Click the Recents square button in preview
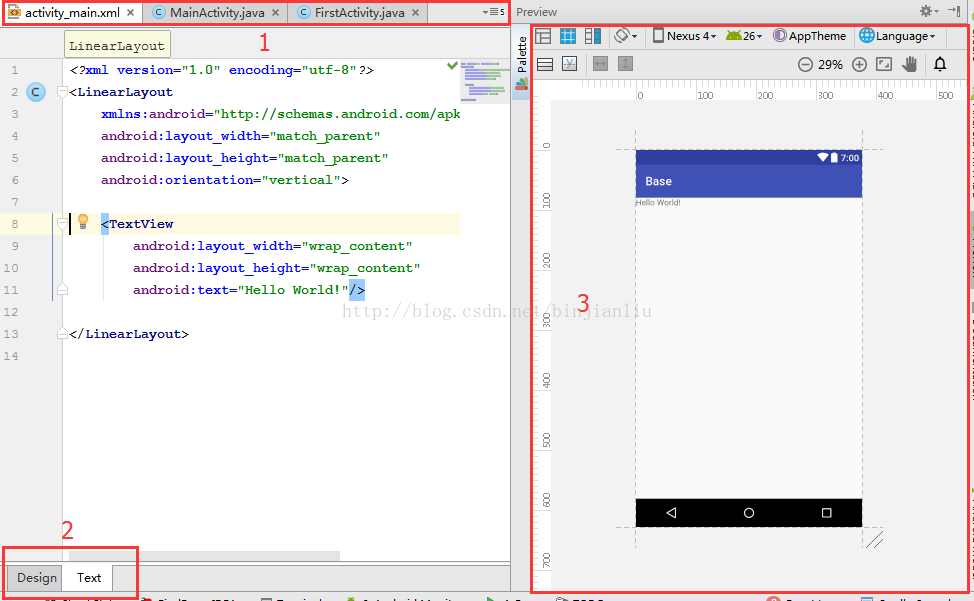Screen dimensions: 974x601 [826, 513]
